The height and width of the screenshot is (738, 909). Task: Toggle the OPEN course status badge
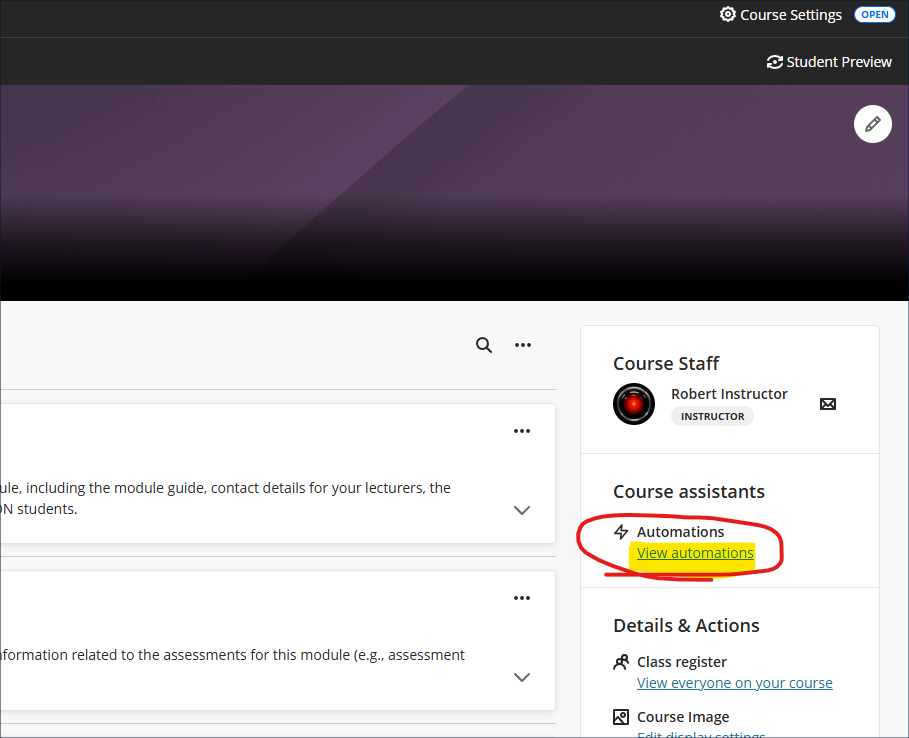point(875,15)
